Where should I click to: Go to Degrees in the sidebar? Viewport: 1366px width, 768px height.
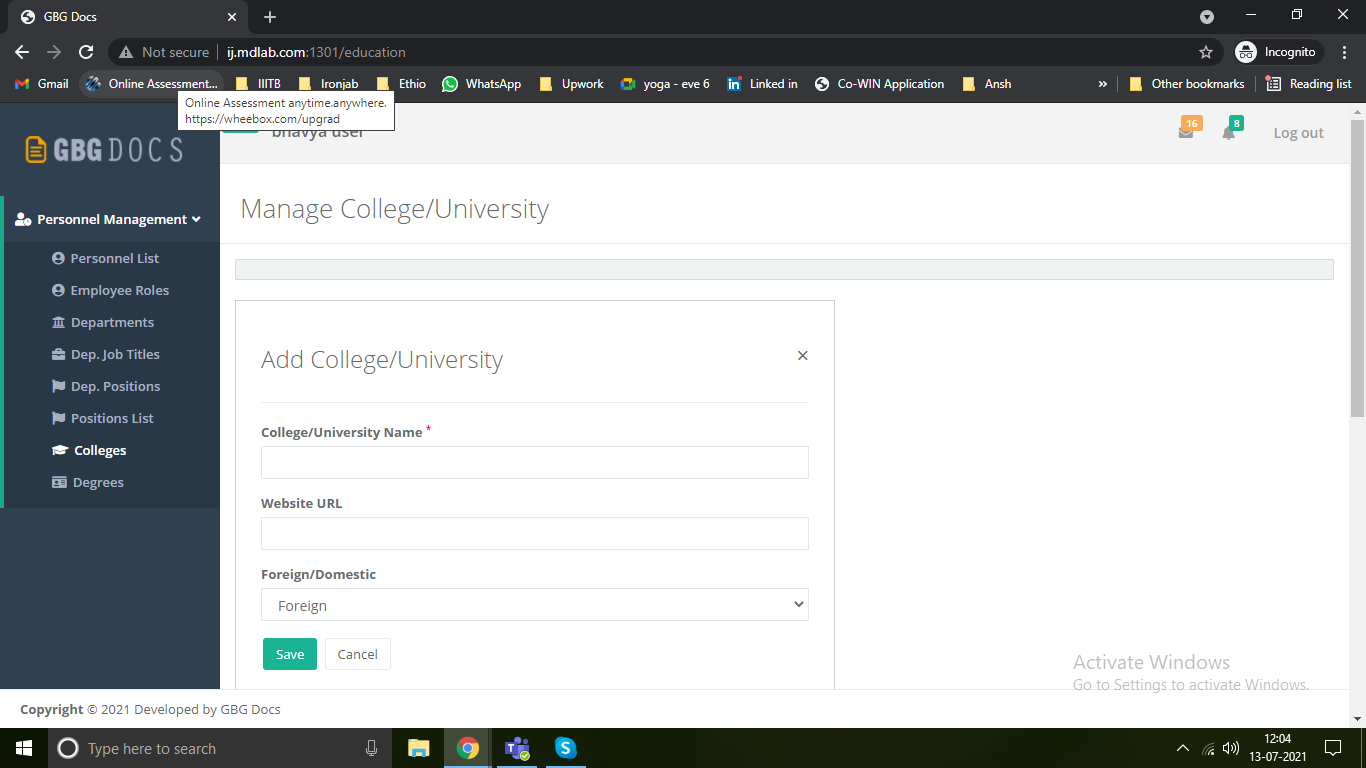point(98,482)
